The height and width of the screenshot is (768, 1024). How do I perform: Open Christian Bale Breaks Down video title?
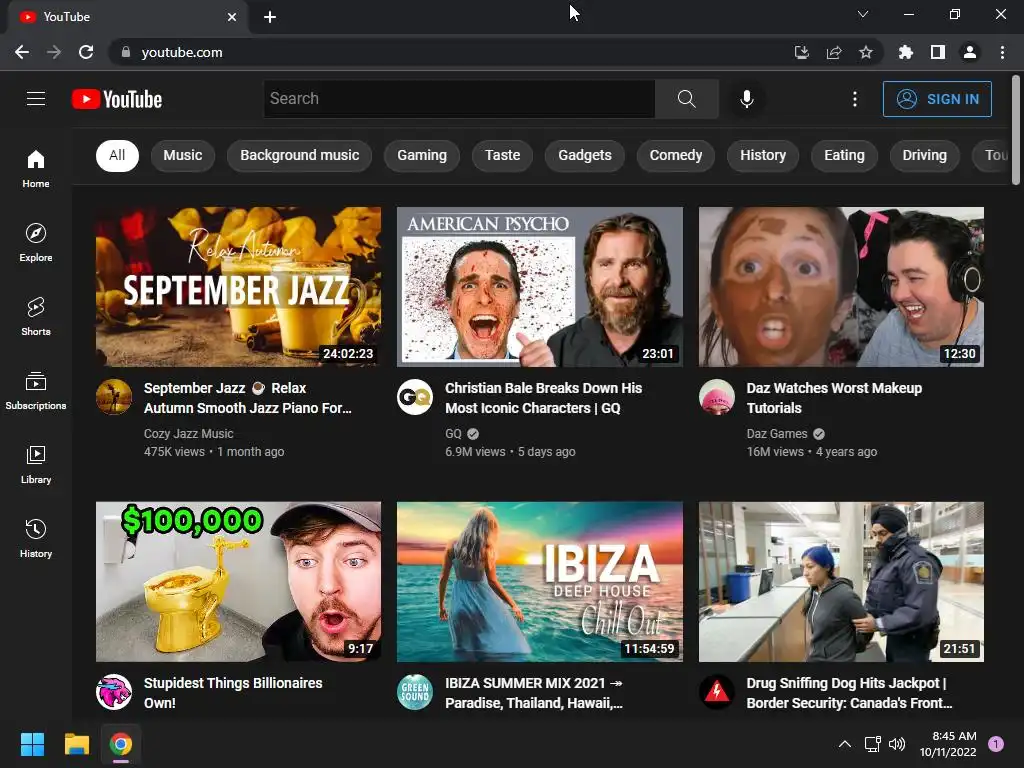pyautogui.click(x=543, y=398)
